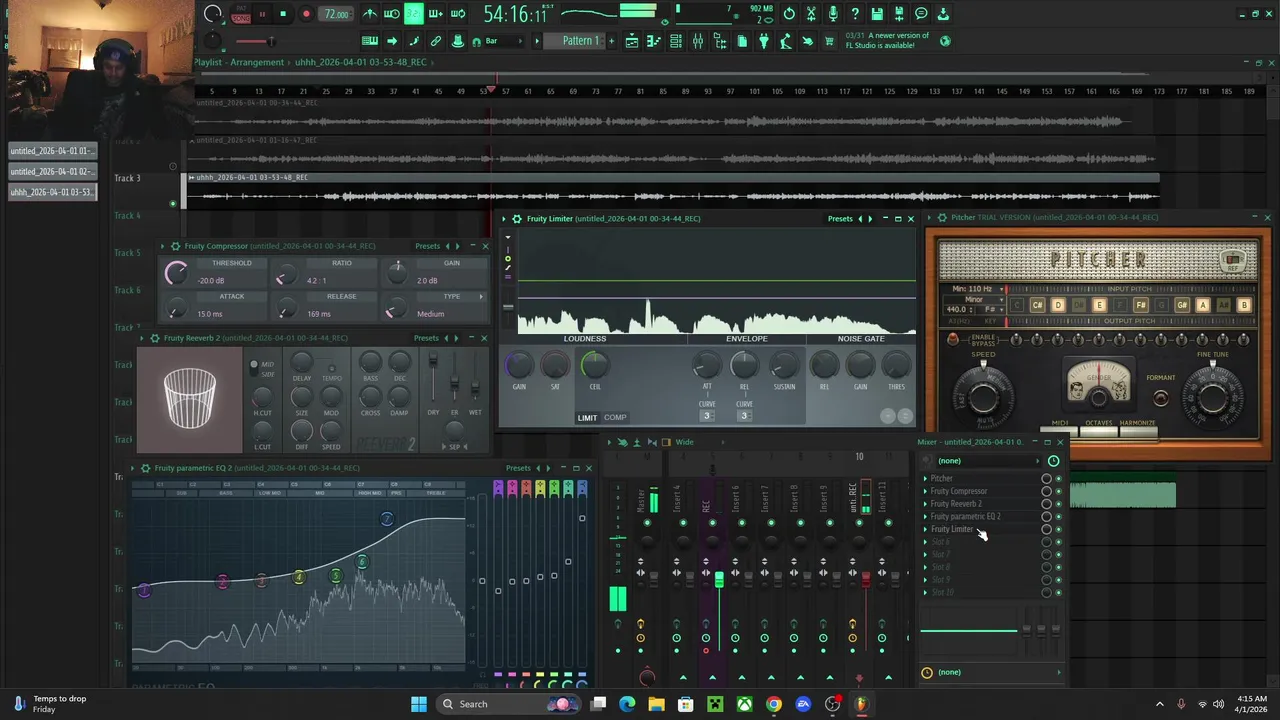The height and width of the screenshot is (720, 1280).
Task: Toggle Fruity parametric EQ 2 slot enable
Action: pyautogui.click(x=1059, y=517)
